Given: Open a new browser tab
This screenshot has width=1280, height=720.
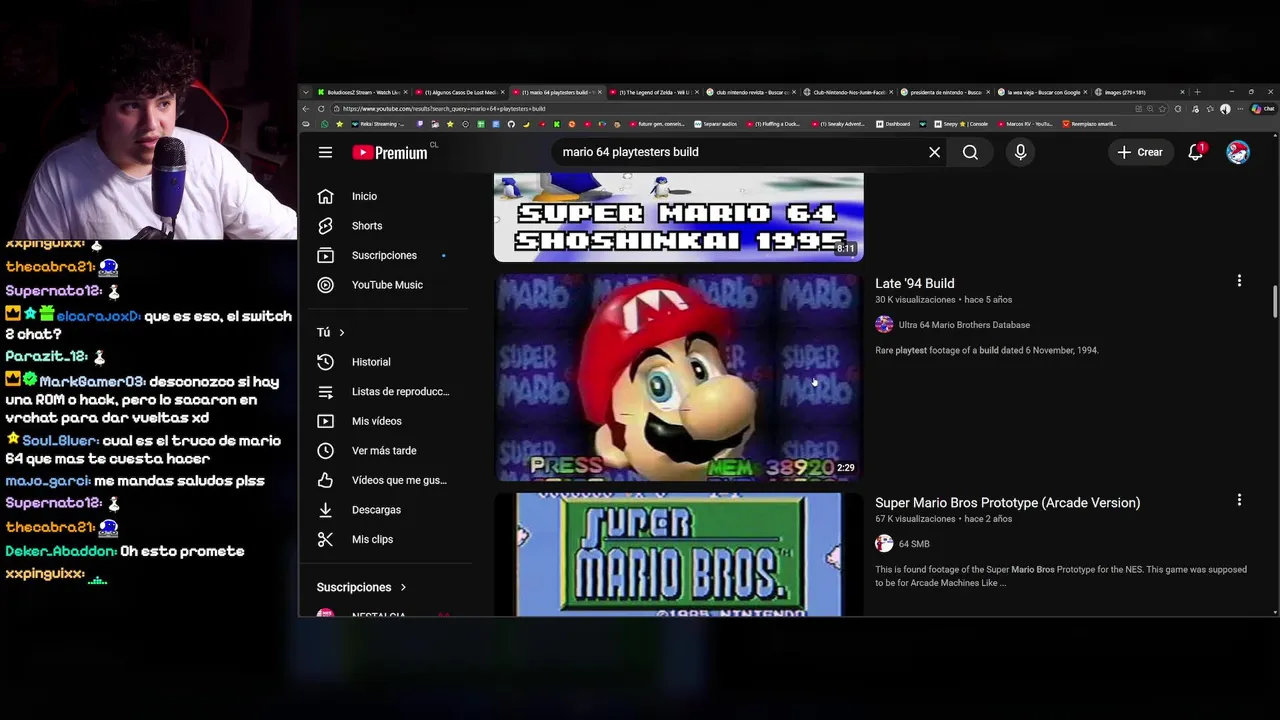Looking at the screenshot, I should 1197,92.
